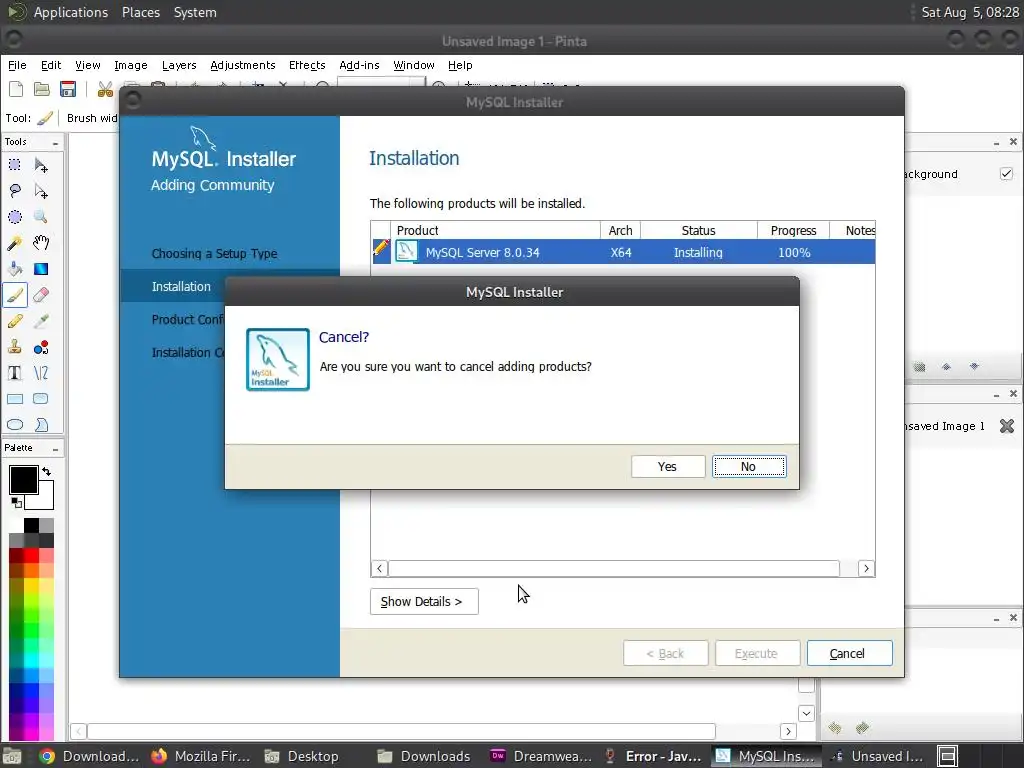
Task: Select the Paint Bucket tool in Pinta
Action: click(x=15, y=269)
